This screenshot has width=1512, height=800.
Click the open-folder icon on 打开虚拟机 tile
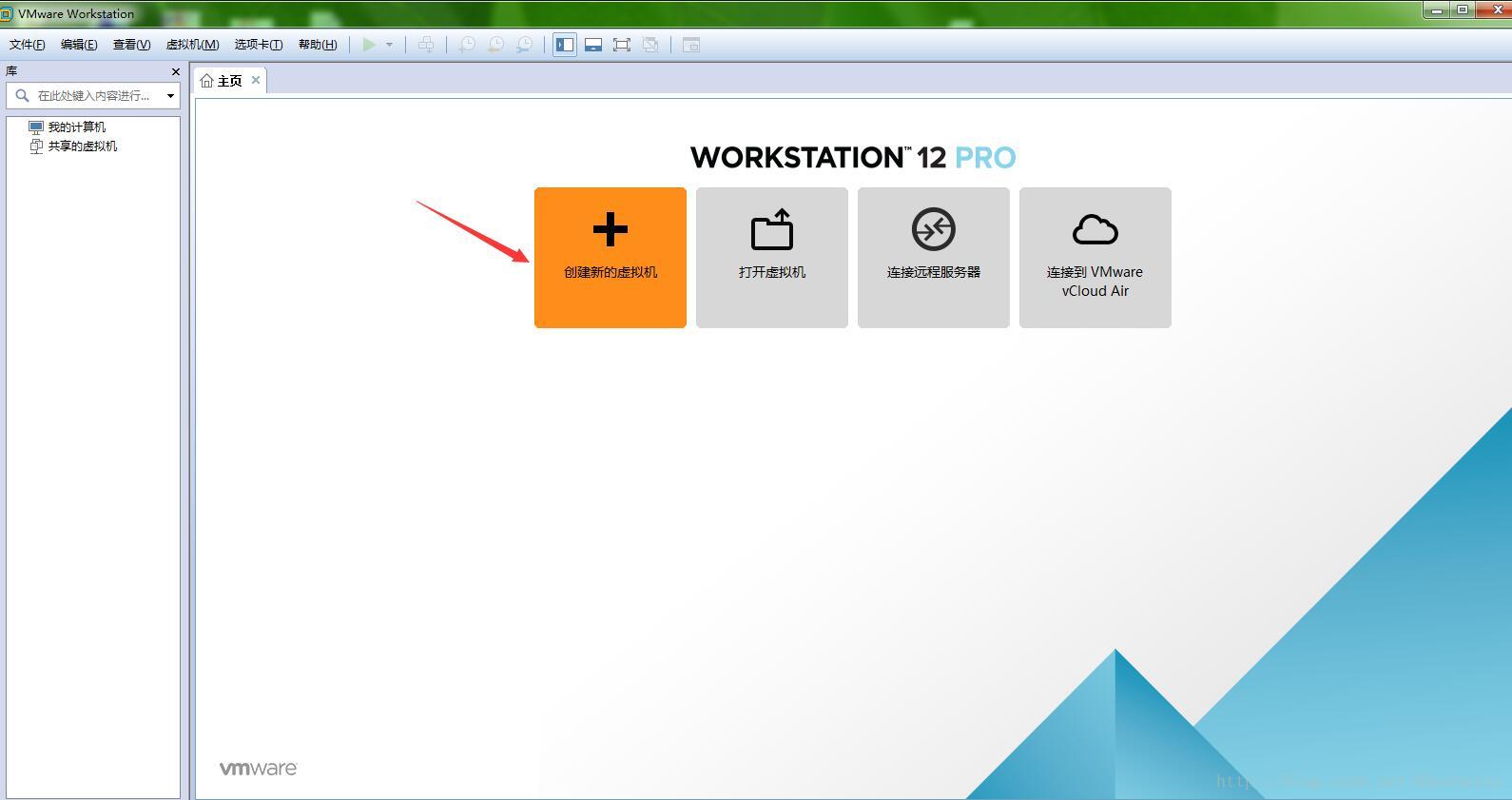coord(772,229)
